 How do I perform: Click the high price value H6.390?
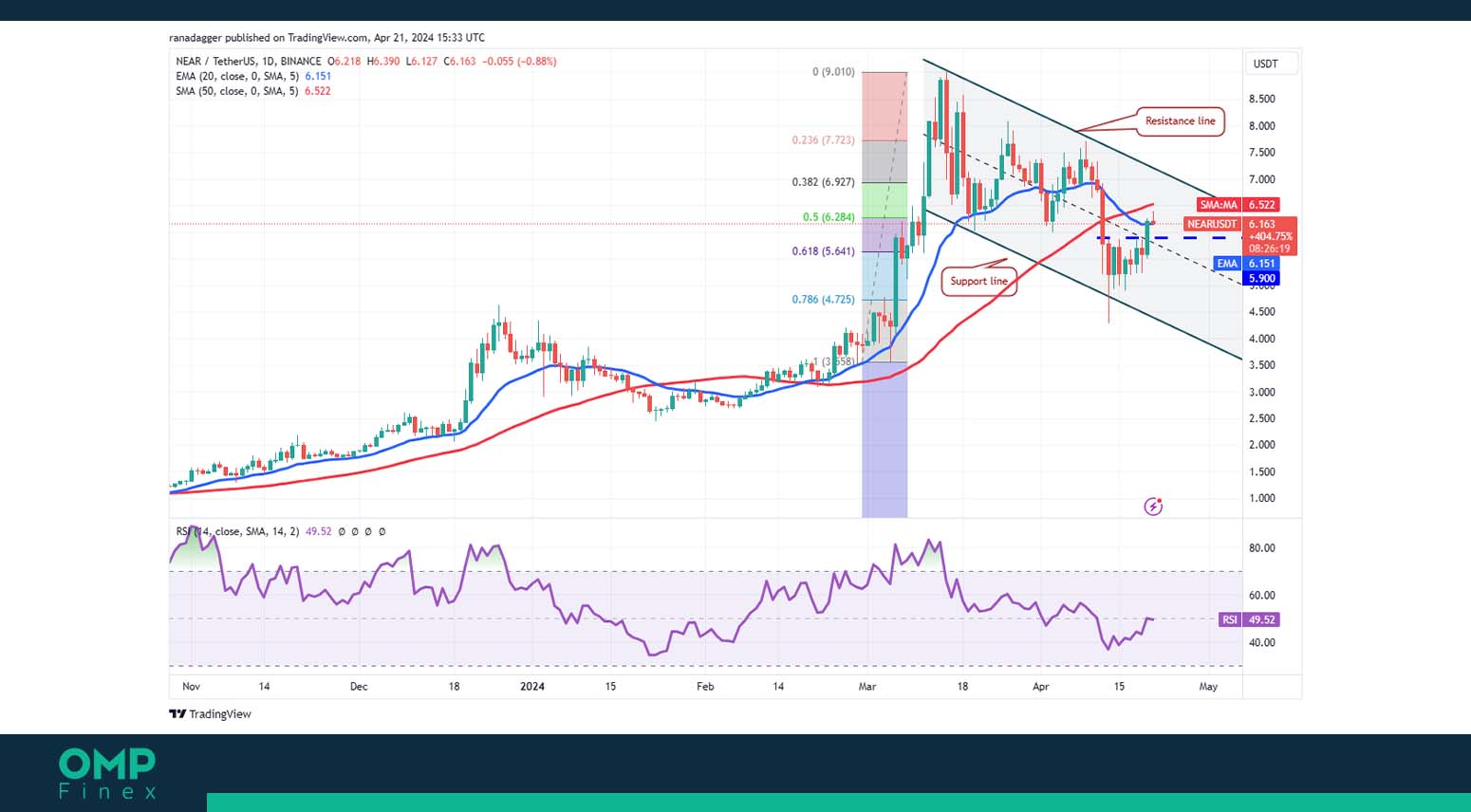click(x=383, y=62)
